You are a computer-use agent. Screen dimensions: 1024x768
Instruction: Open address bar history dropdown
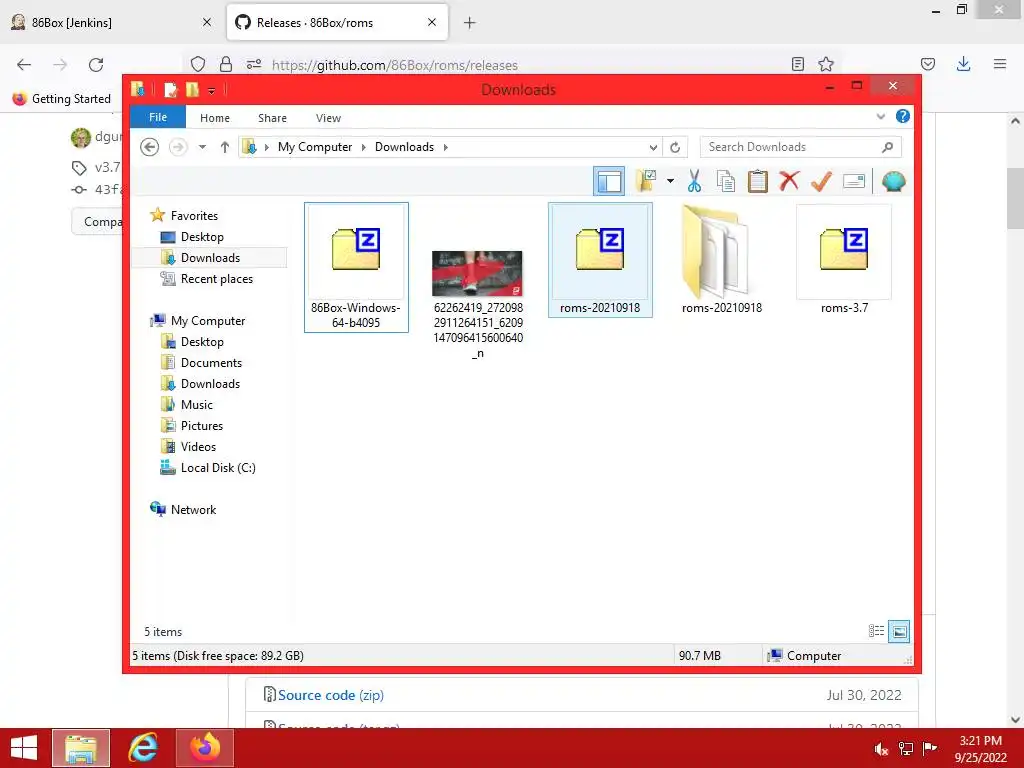pyautogui.click(x=653, y=147)
